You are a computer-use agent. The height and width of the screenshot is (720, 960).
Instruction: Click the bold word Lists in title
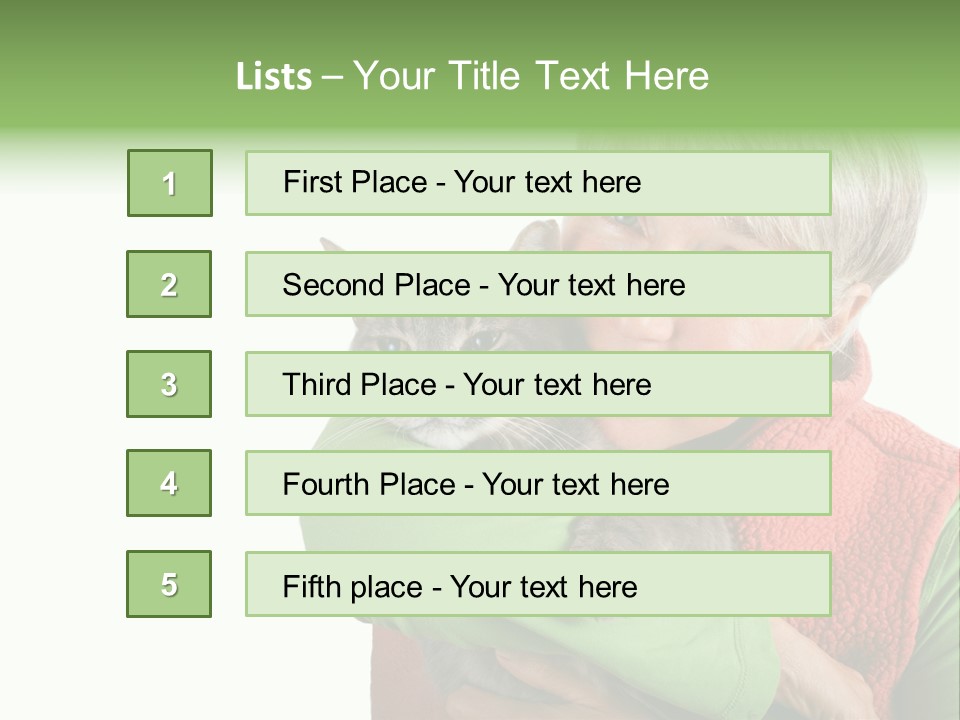274,77
